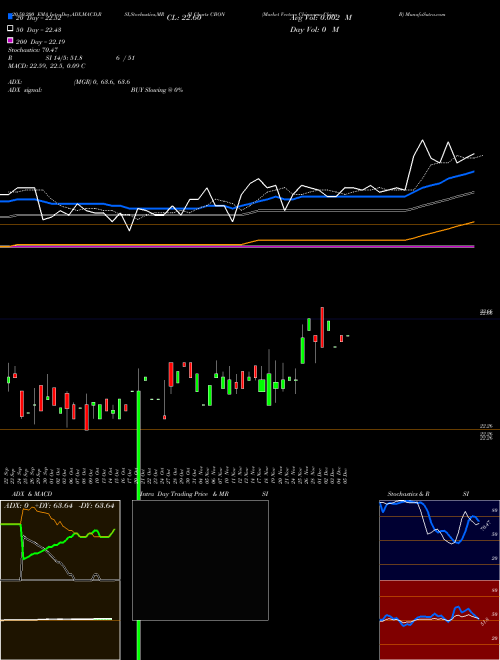Viewport: 500px width, 660px height.
Task: Click the '(MGR) 0, 63.6, 63.6' ADX values
Action: tap(102, 82)
